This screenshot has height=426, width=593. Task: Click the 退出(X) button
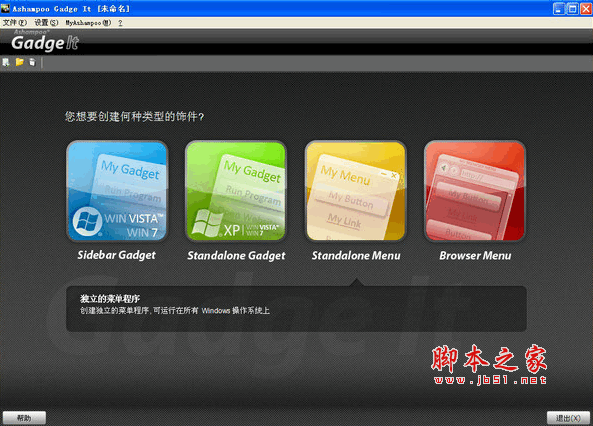568,418
